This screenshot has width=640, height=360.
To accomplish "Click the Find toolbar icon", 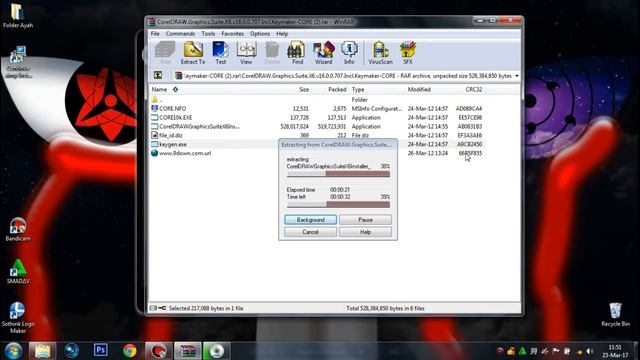I will click(x=297, y=53).
